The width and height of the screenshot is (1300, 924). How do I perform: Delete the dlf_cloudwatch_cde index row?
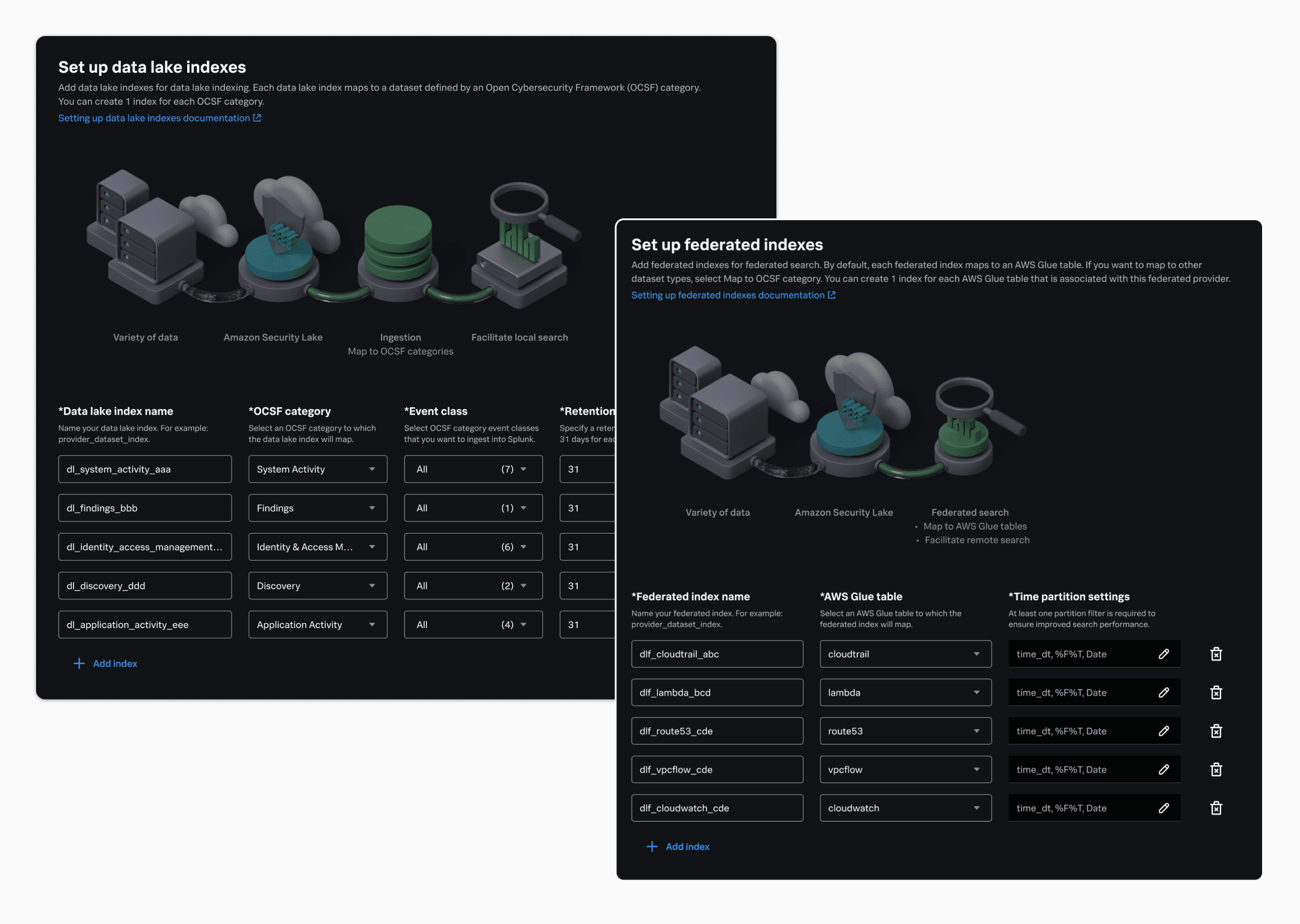click(1216, 808)
